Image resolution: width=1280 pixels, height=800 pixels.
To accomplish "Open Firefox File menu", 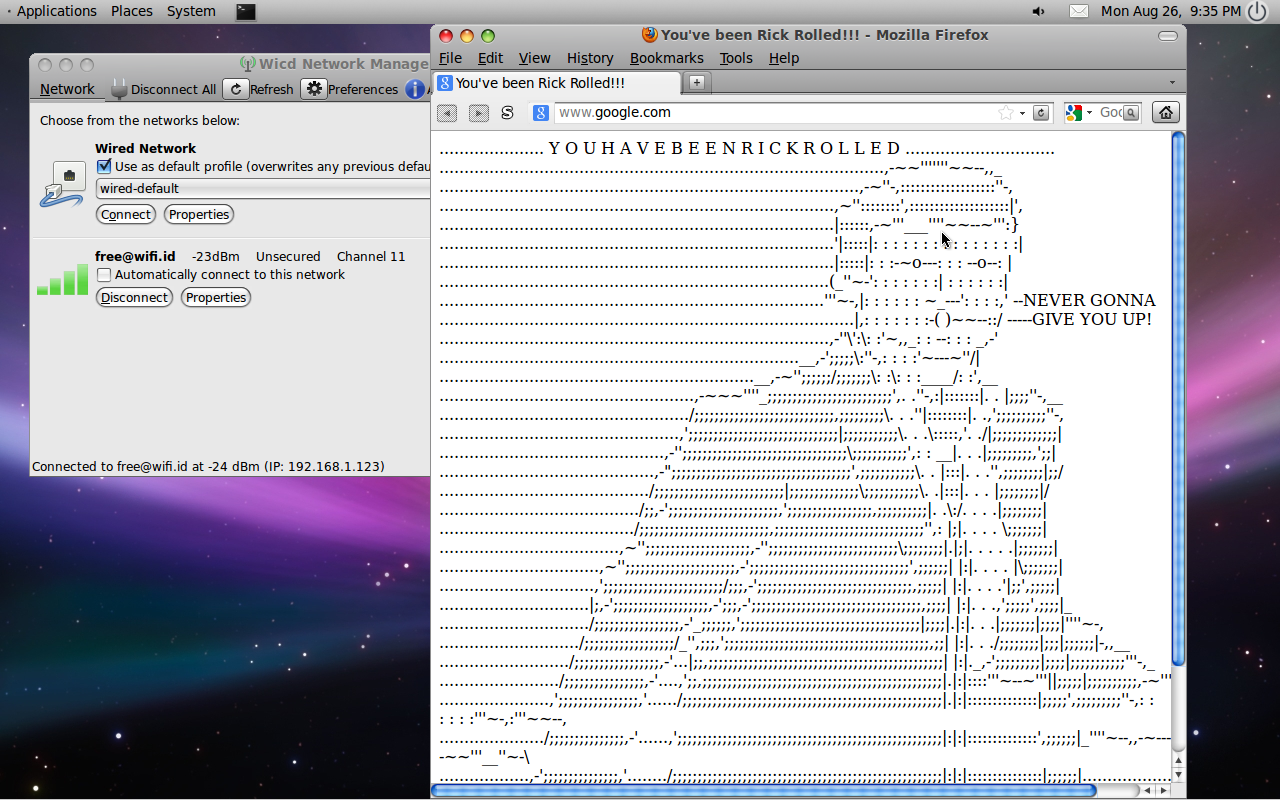I will tap(450, 58).
